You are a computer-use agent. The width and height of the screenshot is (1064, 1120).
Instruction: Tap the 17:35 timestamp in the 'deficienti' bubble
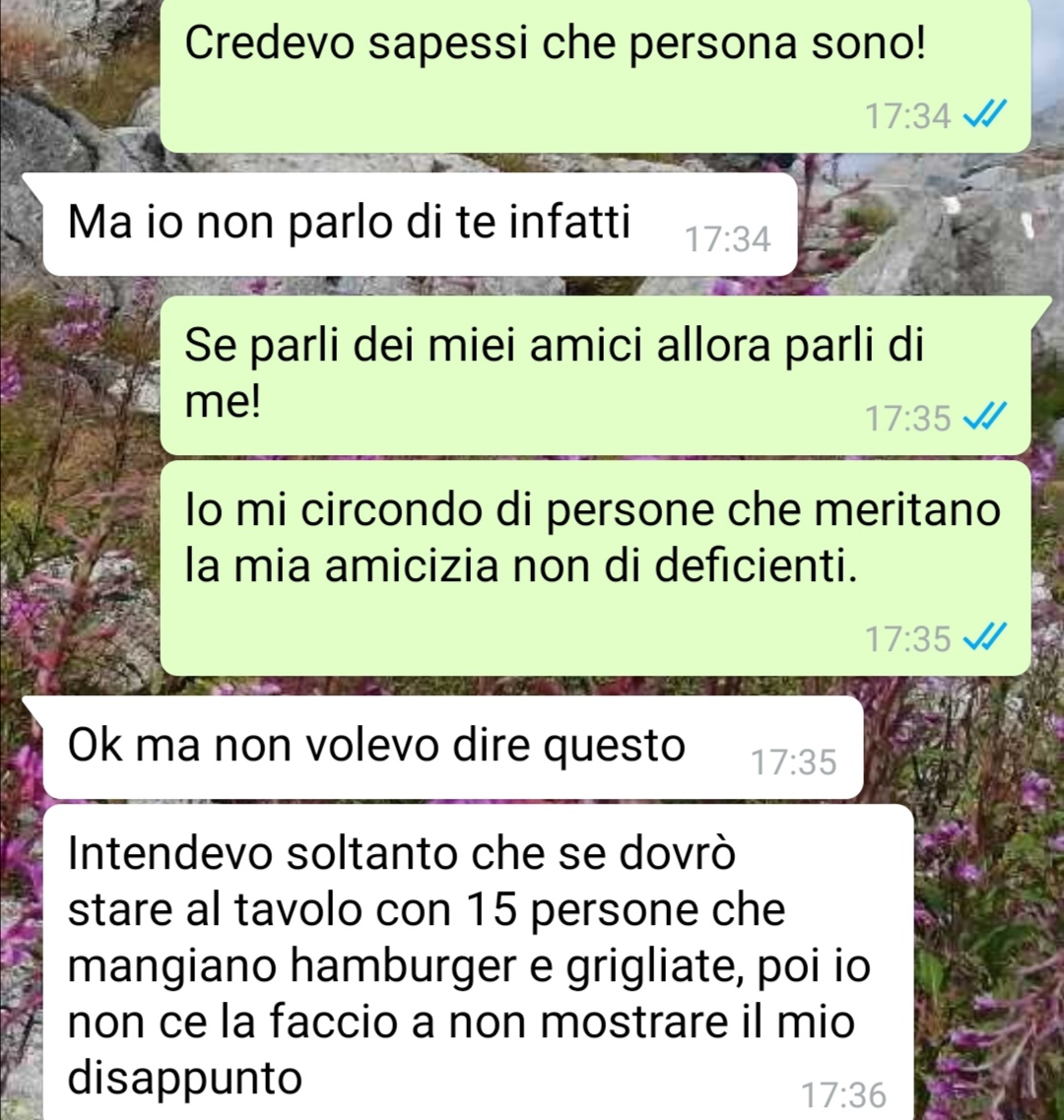[x=908, y=638]
